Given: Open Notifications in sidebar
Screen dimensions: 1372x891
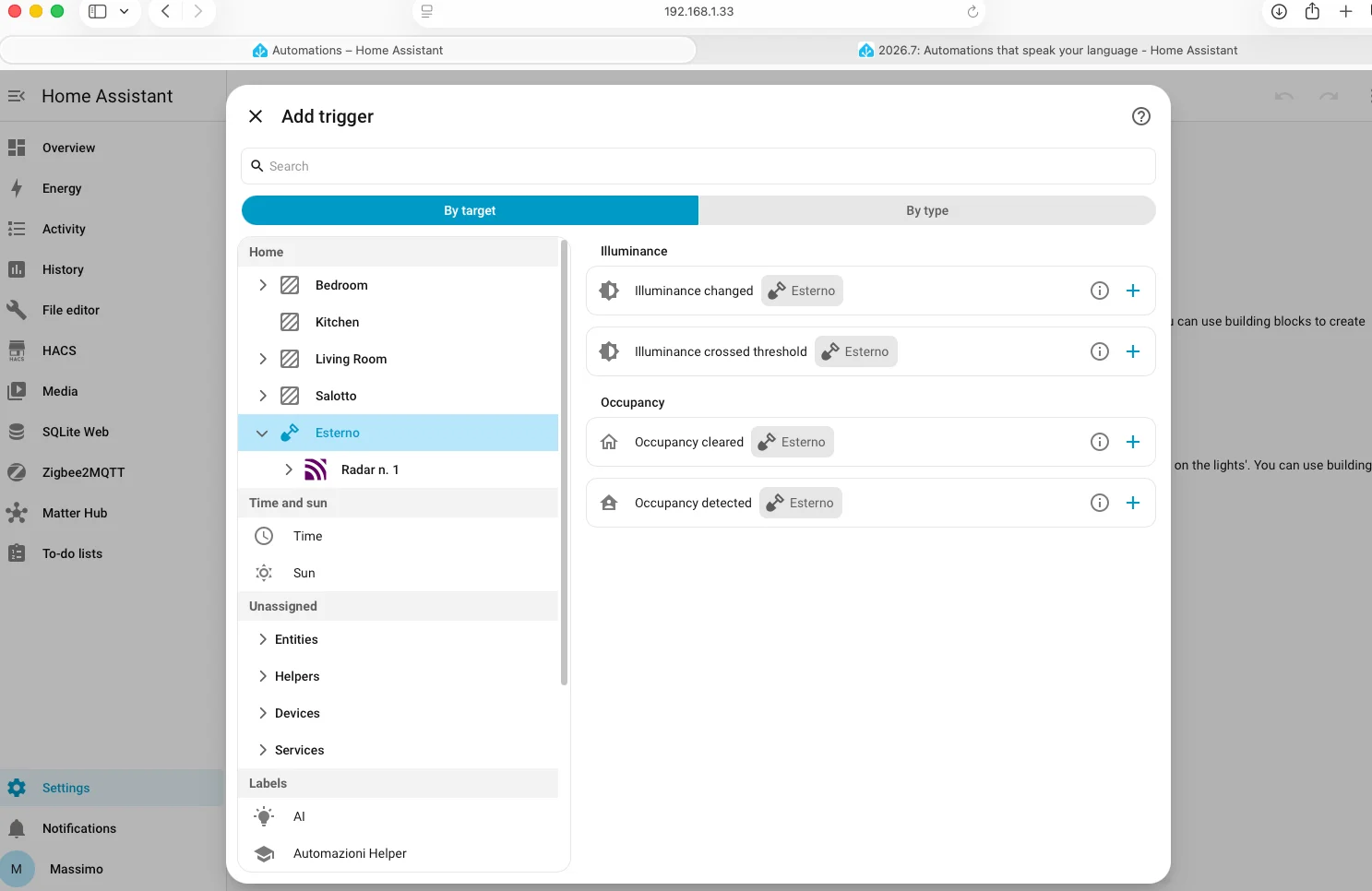Looking at the screenshot, I should [x=112, y=828].
